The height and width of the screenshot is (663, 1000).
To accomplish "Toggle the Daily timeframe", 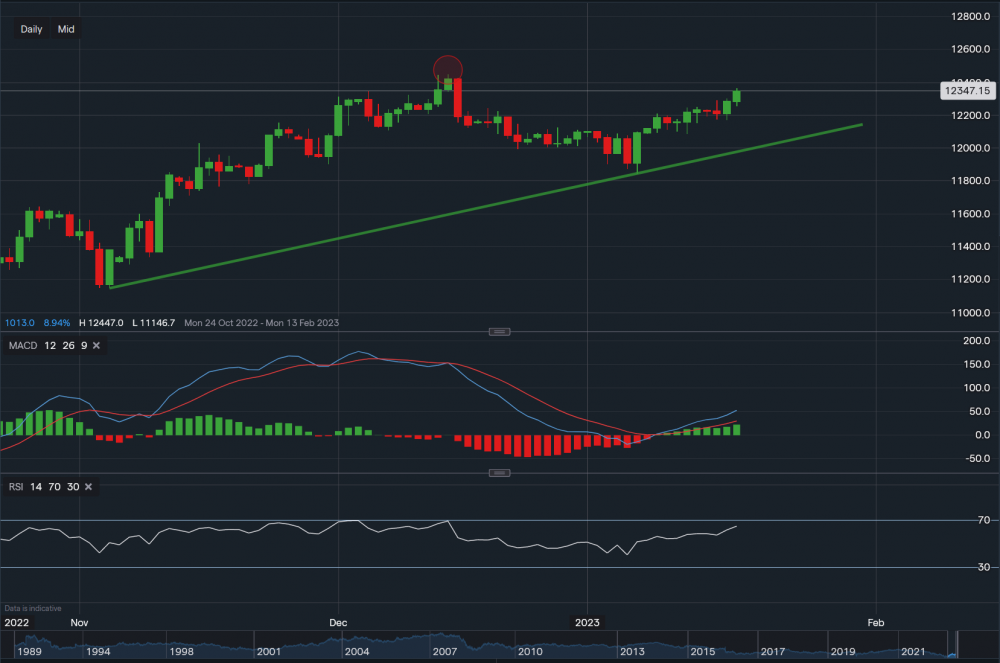I will click(x=30, y=29).
